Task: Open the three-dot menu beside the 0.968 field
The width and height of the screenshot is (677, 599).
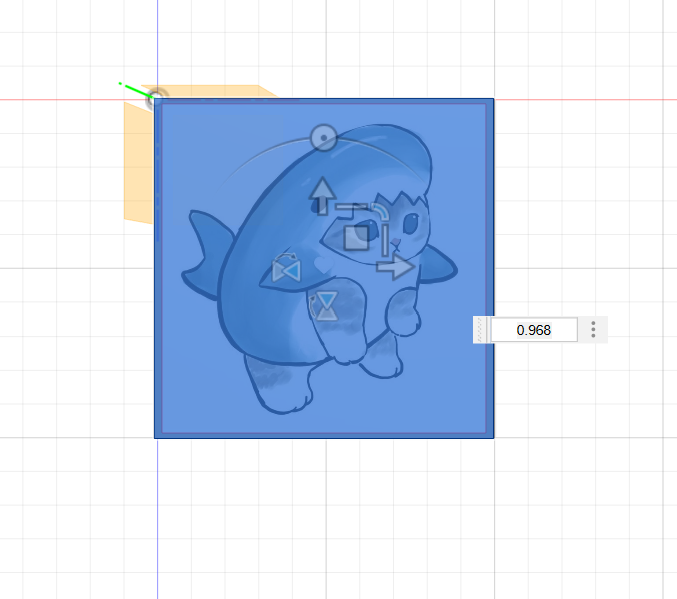Action: tap(593, 330)
